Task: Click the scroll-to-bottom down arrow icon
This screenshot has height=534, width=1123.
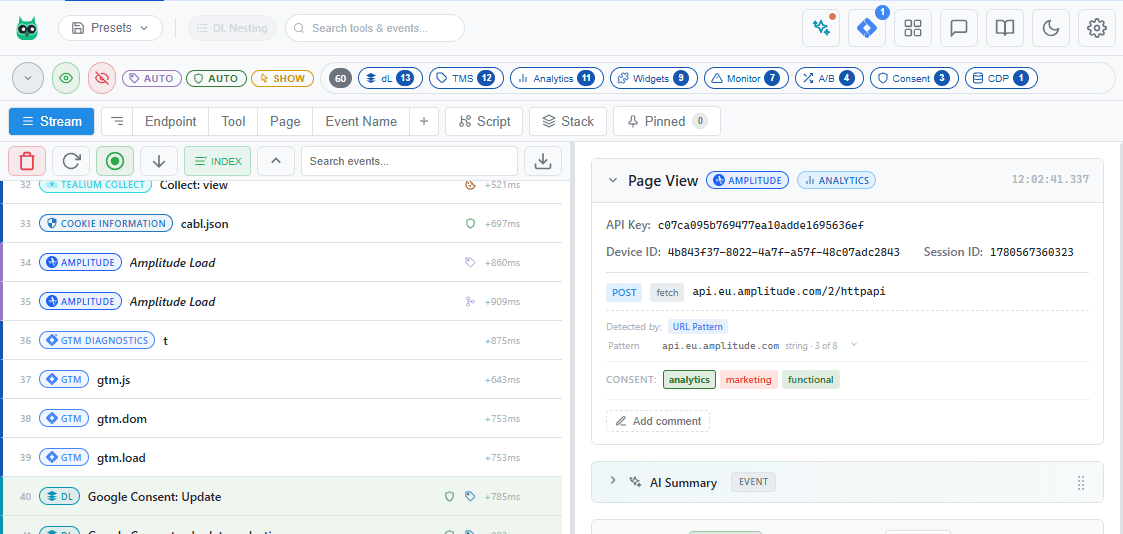Action: coord(159,161)
